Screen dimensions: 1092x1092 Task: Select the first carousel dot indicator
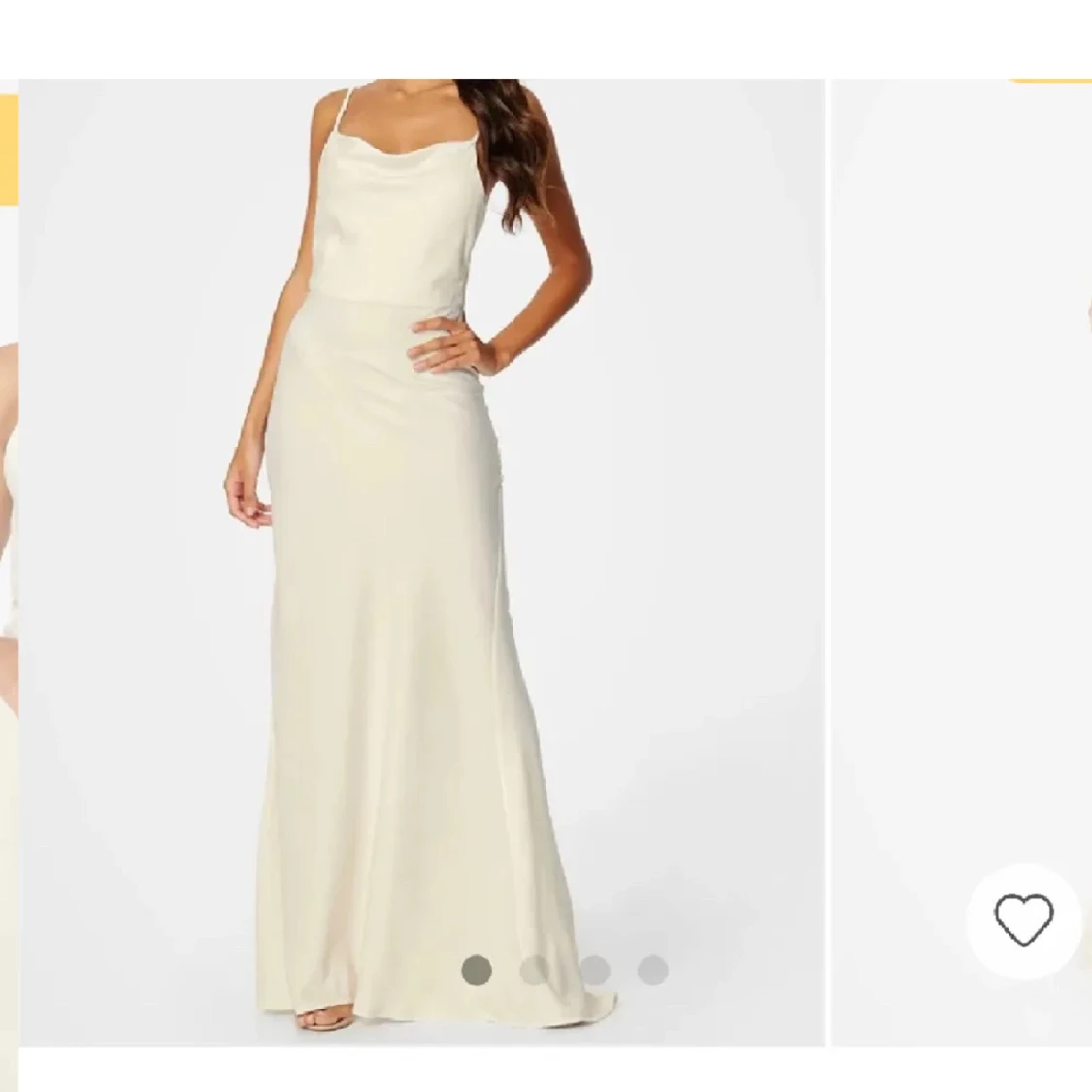pyautogui.click(x=477, y=970)
